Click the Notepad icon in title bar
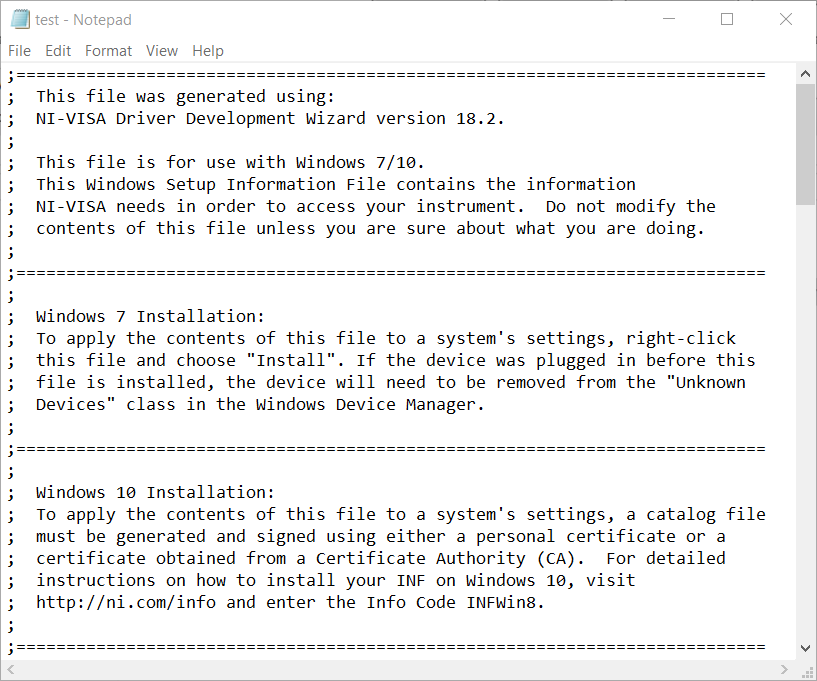 (20, 20)
